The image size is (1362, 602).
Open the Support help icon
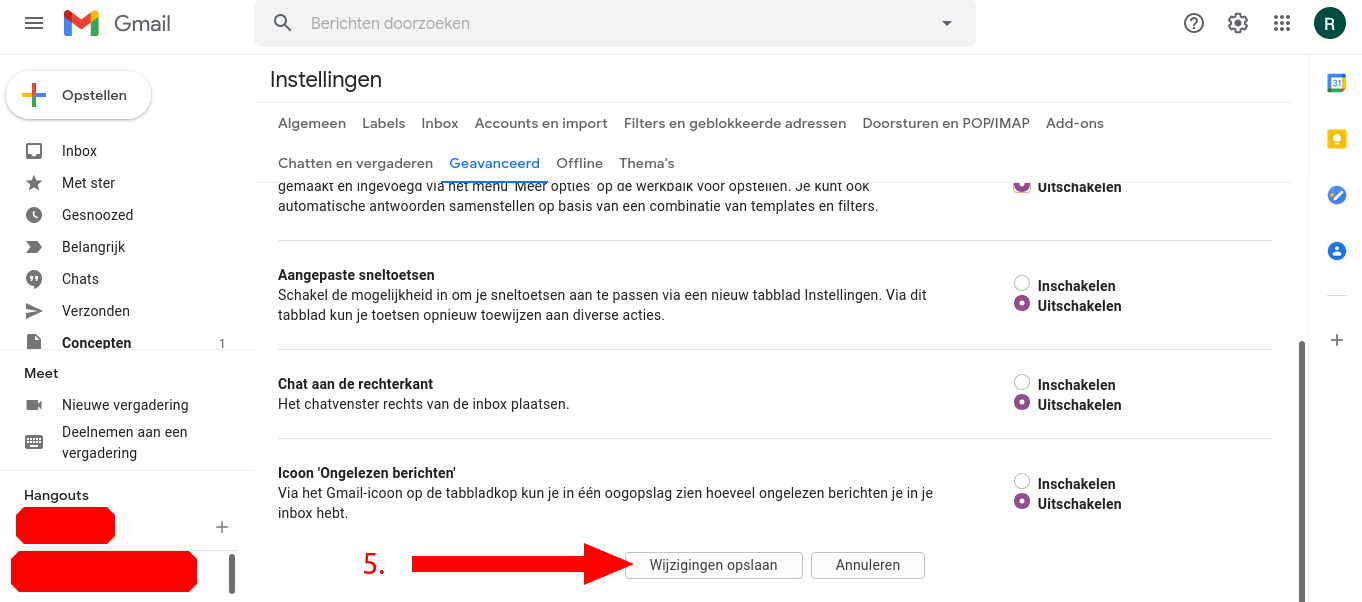click(1193, 23)
